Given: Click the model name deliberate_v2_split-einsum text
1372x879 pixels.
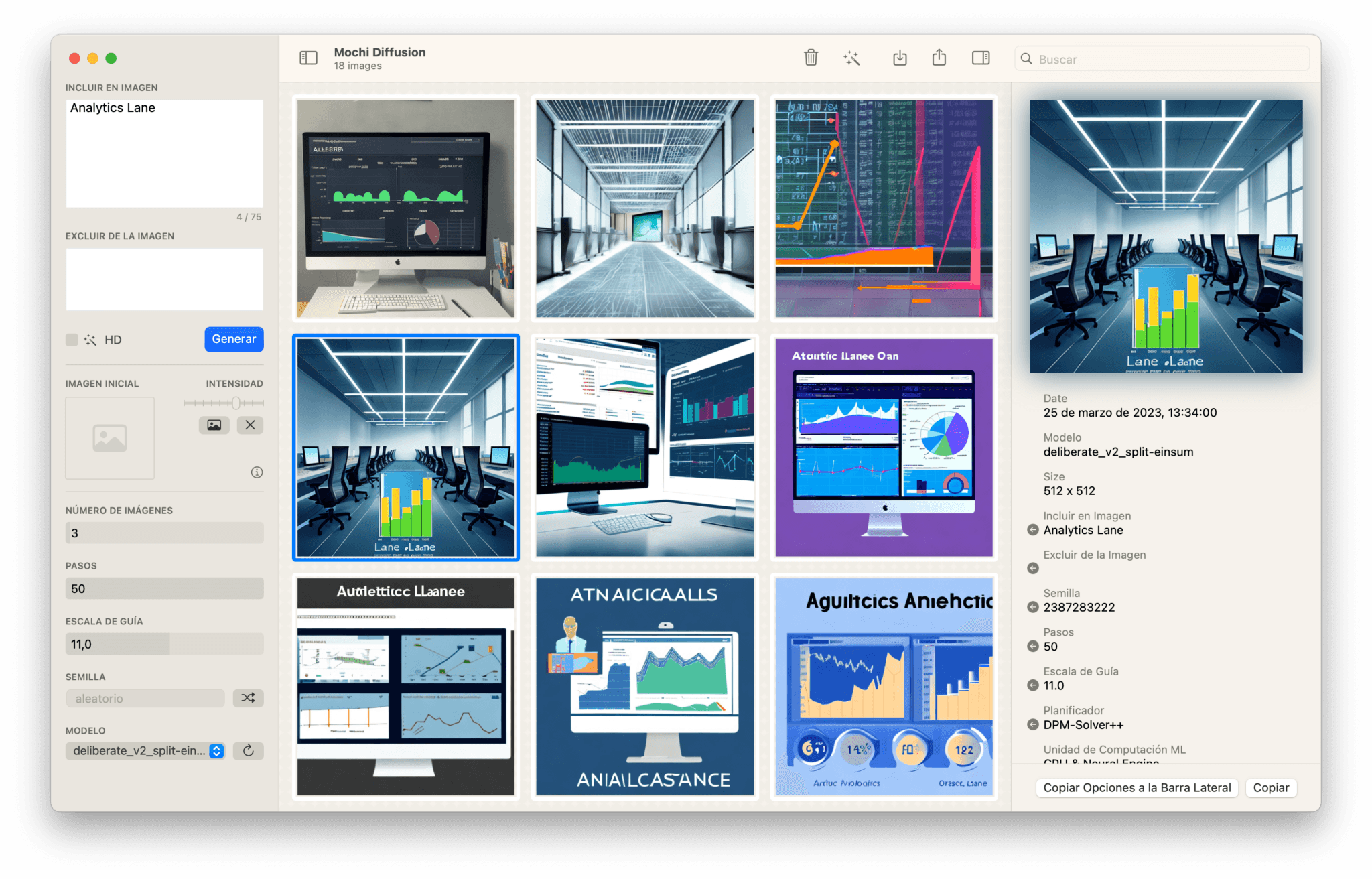Looking at the screenshot, I should pos(1118,452).
